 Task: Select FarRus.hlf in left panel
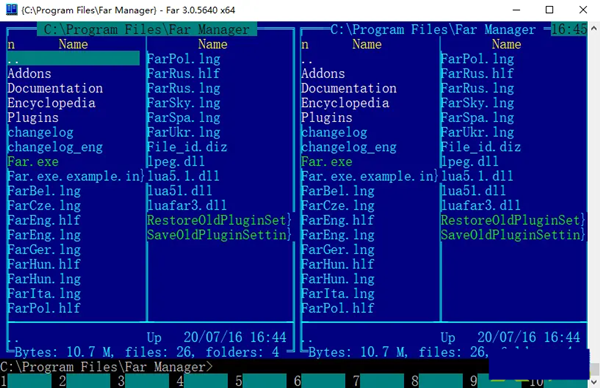[x=184, y=73]
